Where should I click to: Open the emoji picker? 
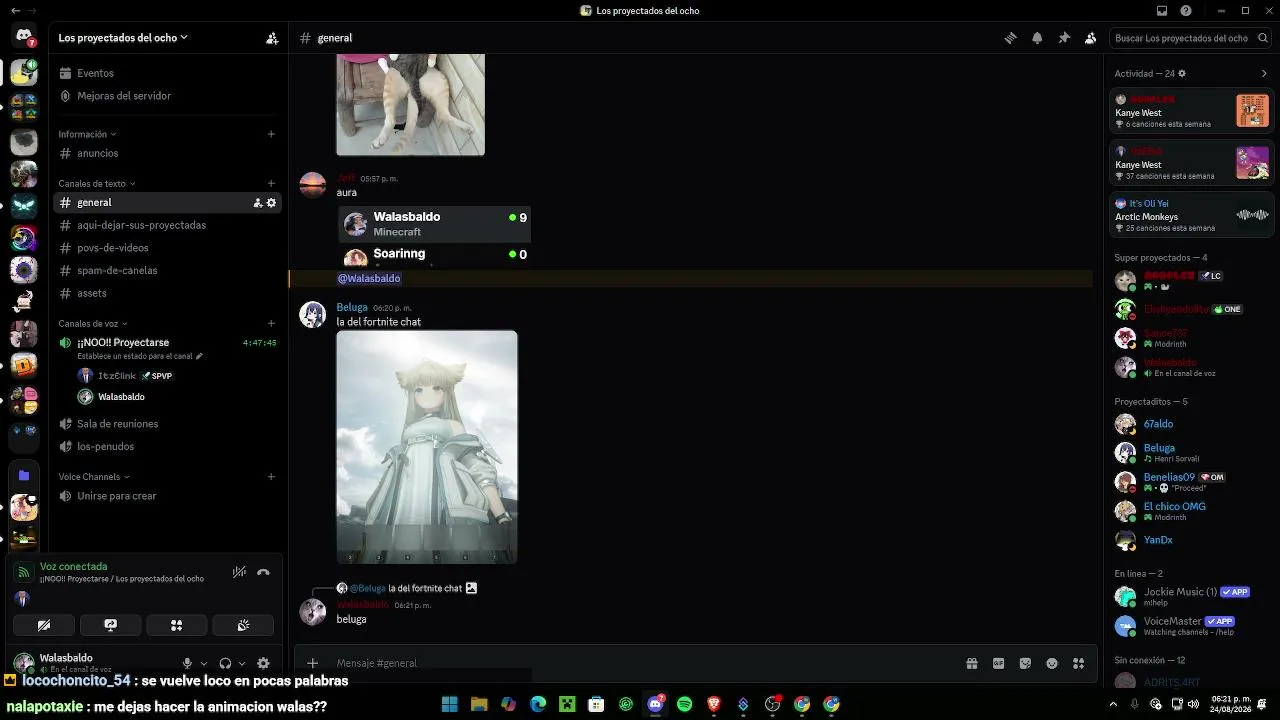click(x=1052, y=663)
